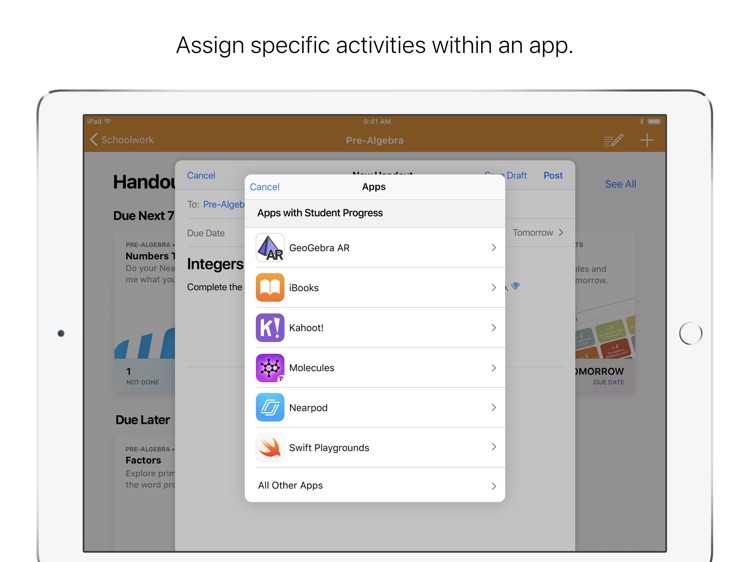Expand the Kahoot! row chevron
This screenshot has height=562, width=750.
pyautogui.click(x=494, y=328)
